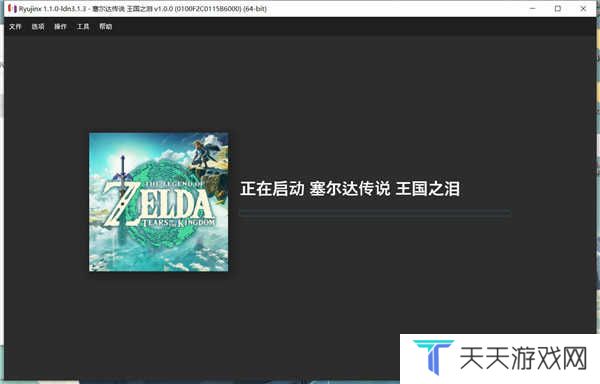Click the 正在启动 塞尔达传说 王国之泪 loading text
600x384 pixels.
[350, 189]
